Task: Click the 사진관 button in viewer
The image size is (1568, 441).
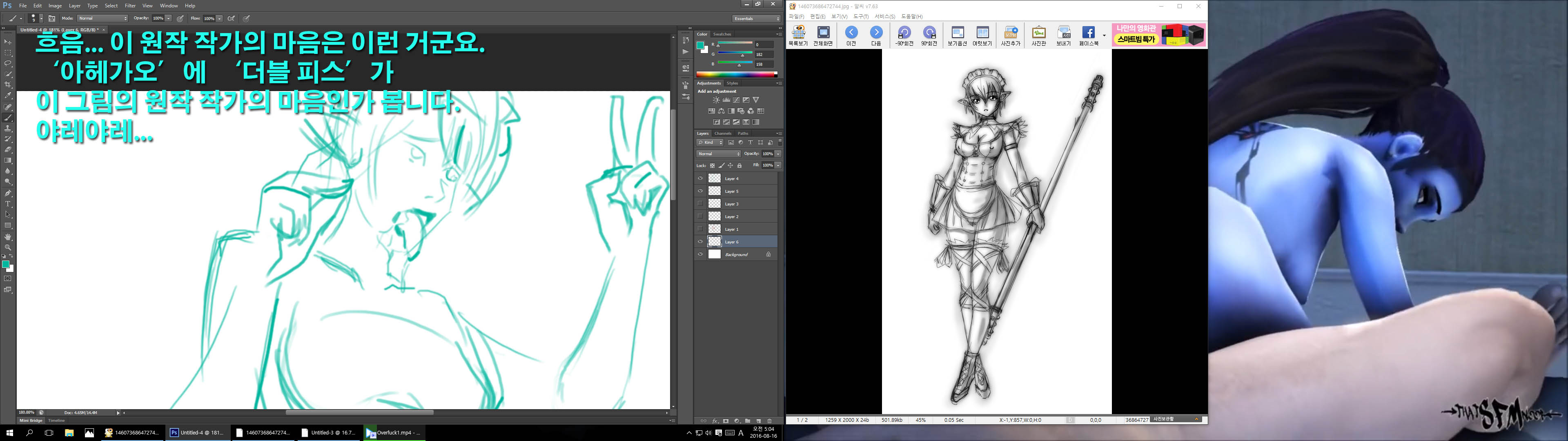Action: click(x=1038, y=36)
